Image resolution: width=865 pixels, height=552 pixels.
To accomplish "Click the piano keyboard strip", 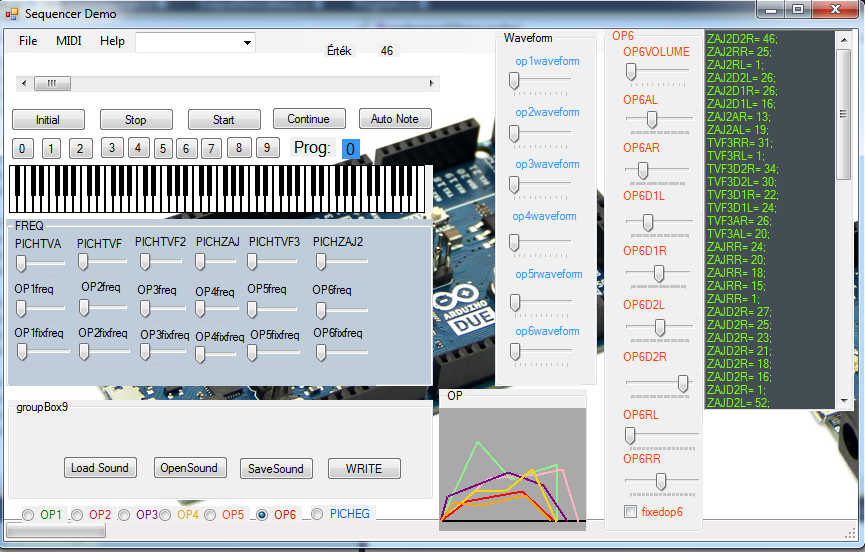I will (x=220, y=189).
